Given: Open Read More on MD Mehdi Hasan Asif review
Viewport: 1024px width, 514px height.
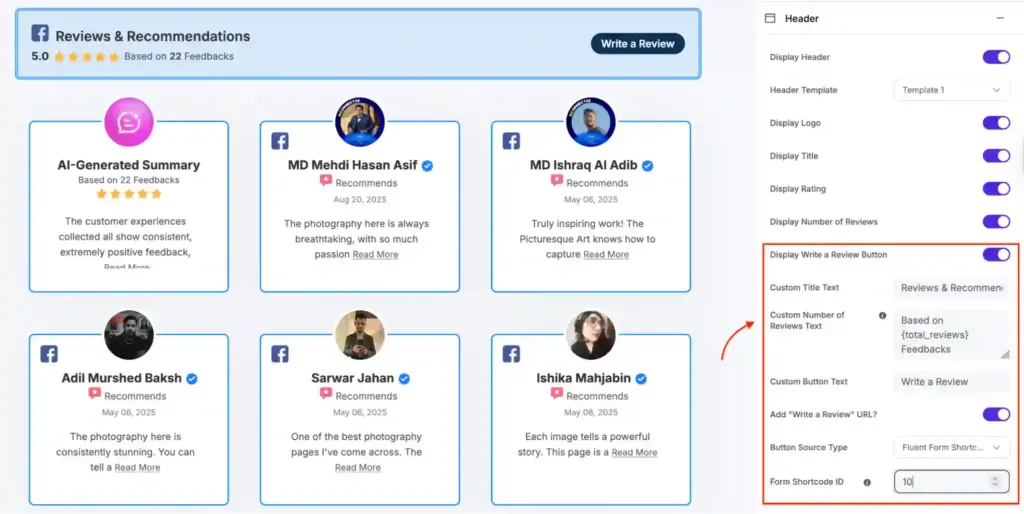Looking at the screenshot, I should click(376, 255).
